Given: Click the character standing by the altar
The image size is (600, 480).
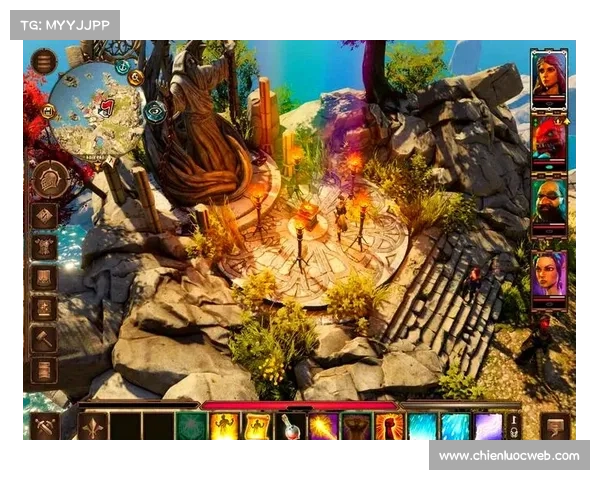Looking at the screenshot, I should (x=341, y=218).
